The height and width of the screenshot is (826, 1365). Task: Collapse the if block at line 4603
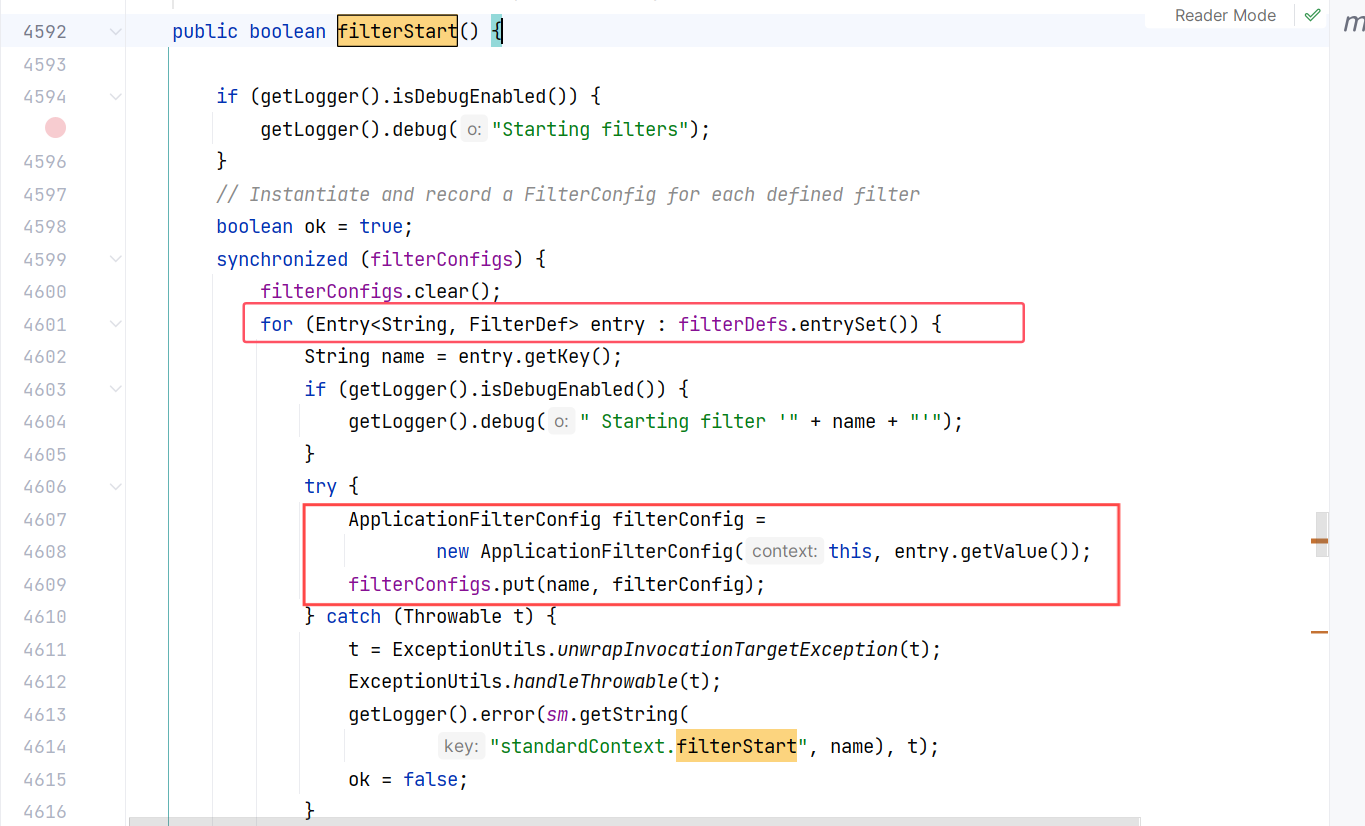(116, 389)
